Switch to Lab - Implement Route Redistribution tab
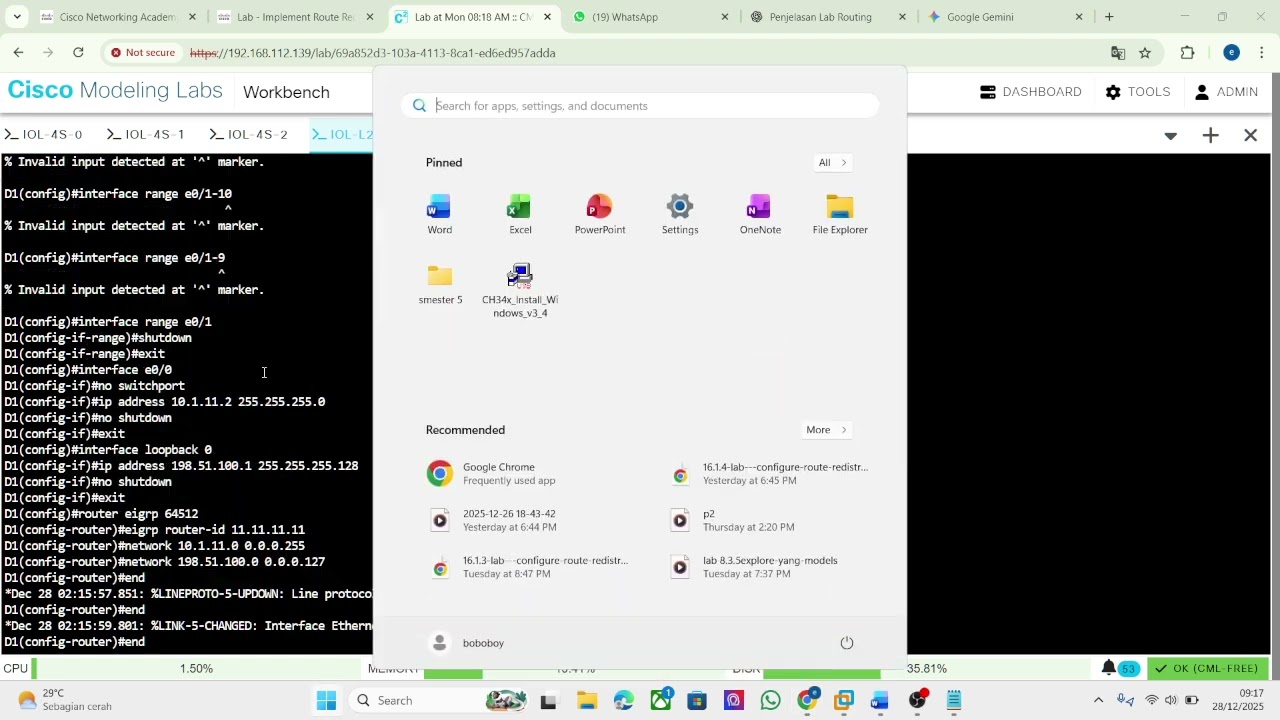 [x=296, y=17]
